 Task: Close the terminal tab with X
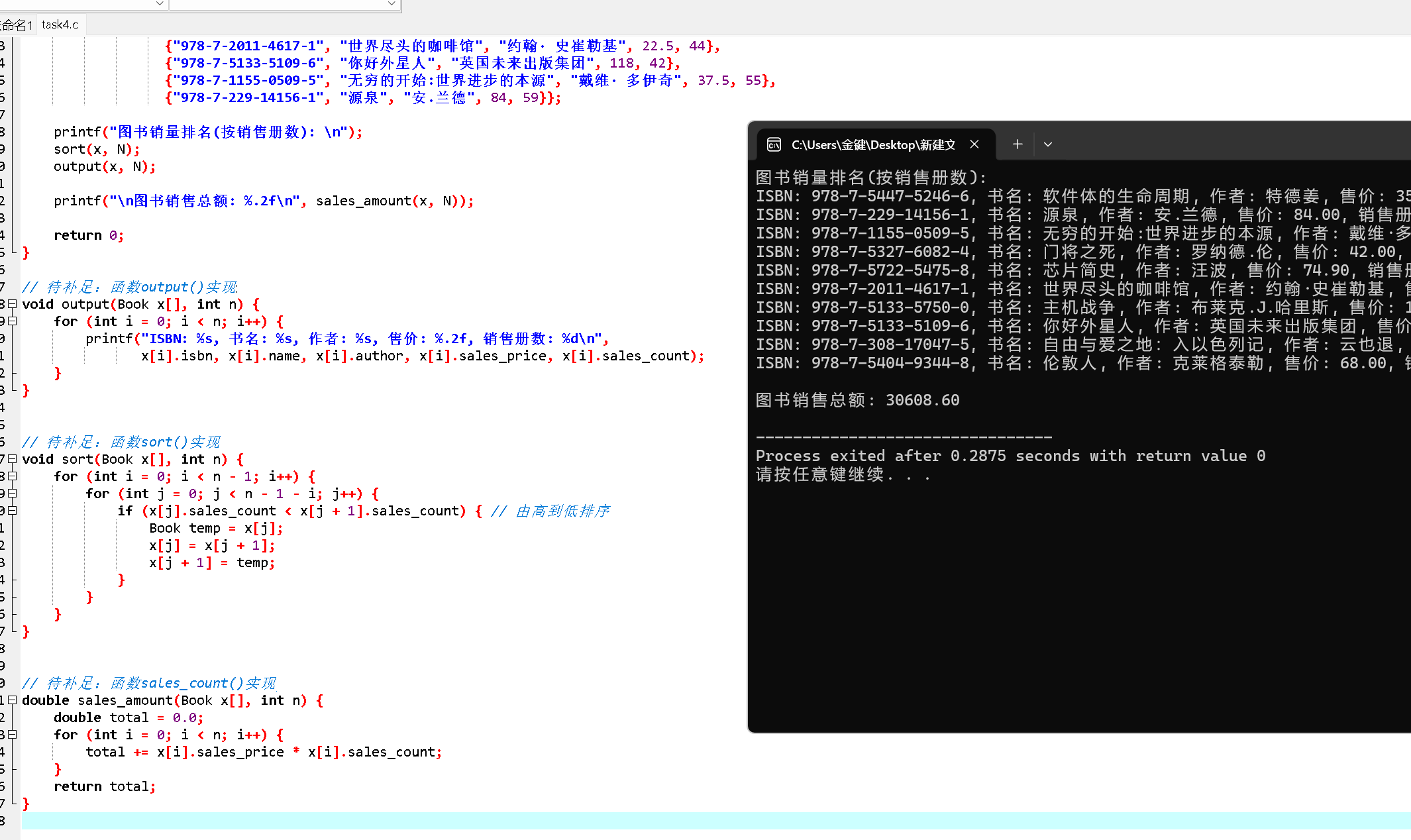pos(974,144)
